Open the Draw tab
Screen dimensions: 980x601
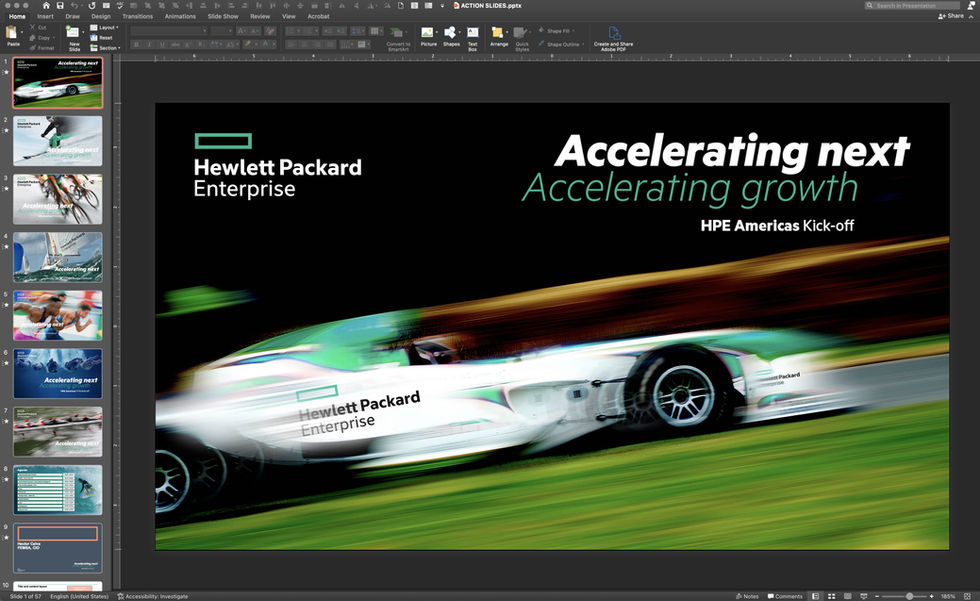(72, 16)
